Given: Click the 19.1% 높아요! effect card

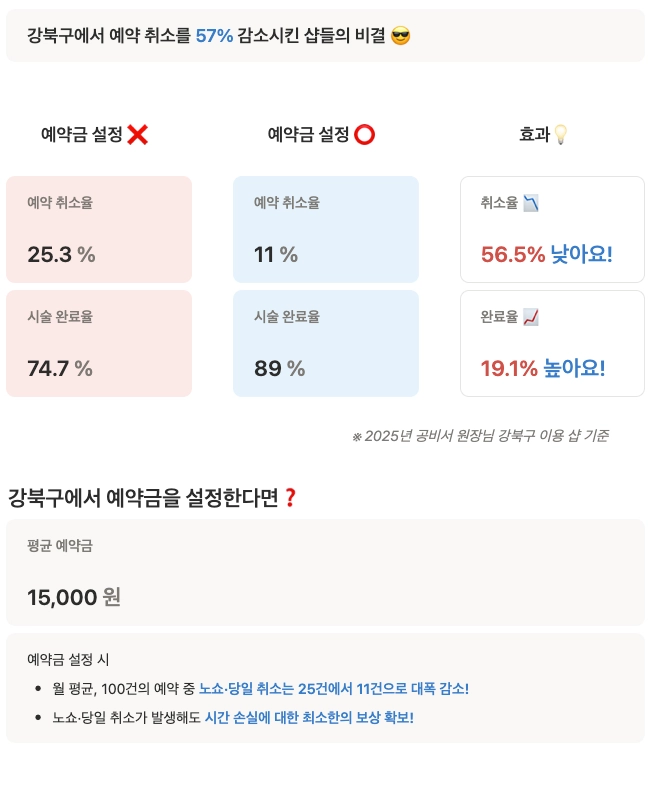Looking at the screenshot, I should pos(552,343).
